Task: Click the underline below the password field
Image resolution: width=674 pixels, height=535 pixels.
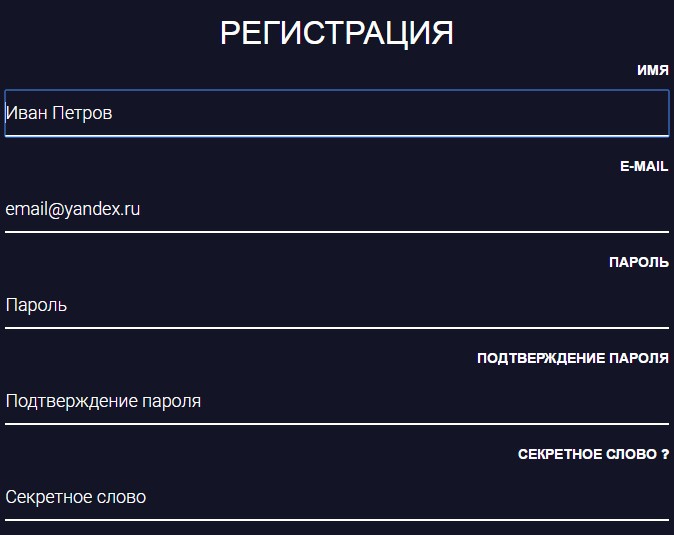Action: [337, 328]
